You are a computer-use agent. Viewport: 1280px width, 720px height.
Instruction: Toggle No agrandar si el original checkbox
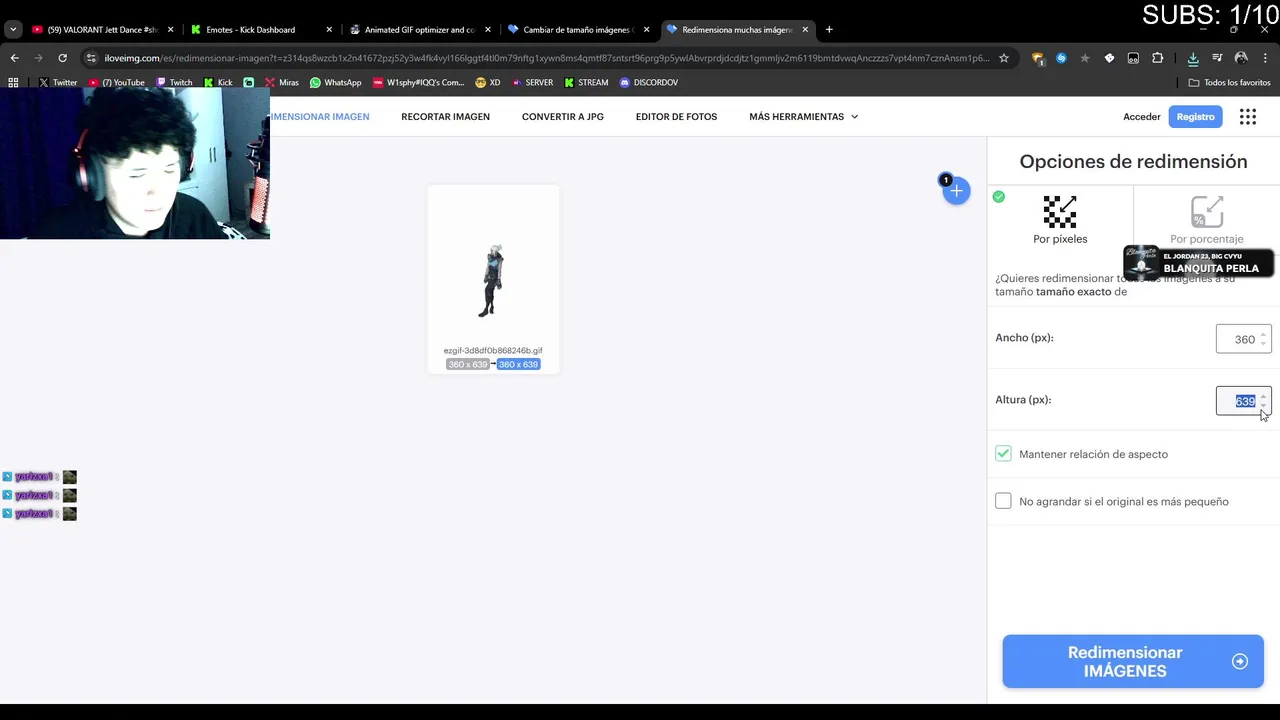1003,501
